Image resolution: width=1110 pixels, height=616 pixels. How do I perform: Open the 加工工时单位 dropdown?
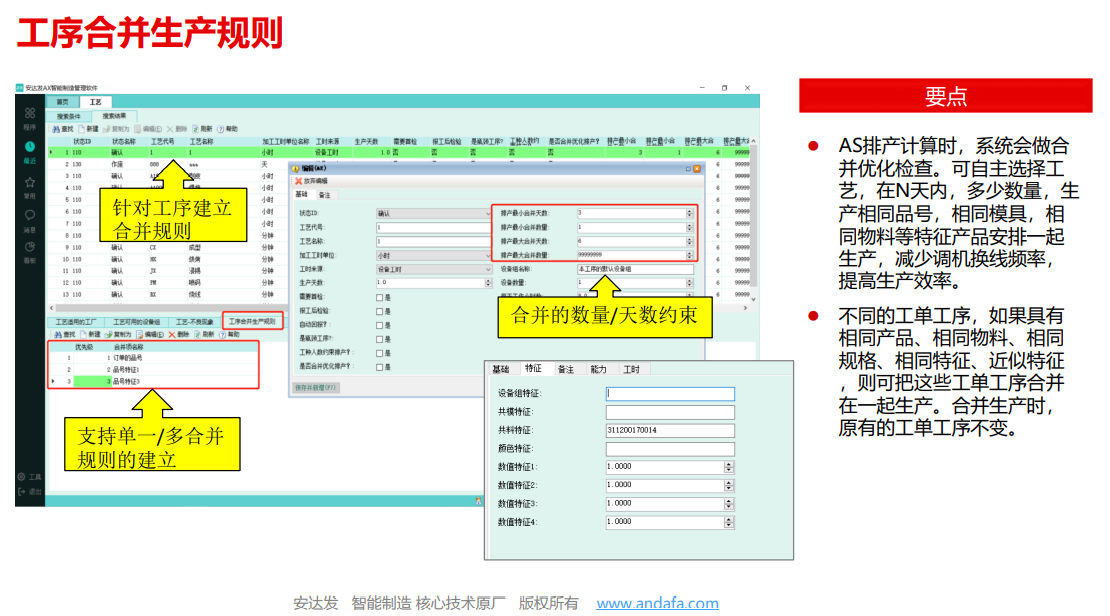pyautogui.click(x=433, y=255)
